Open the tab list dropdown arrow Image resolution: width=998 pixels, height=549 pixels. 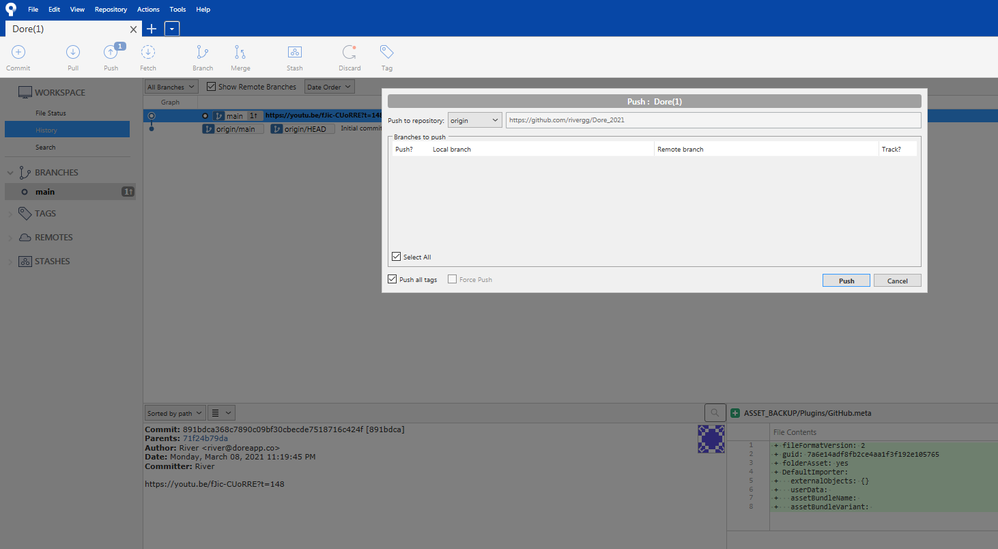(x=172, y=29)
